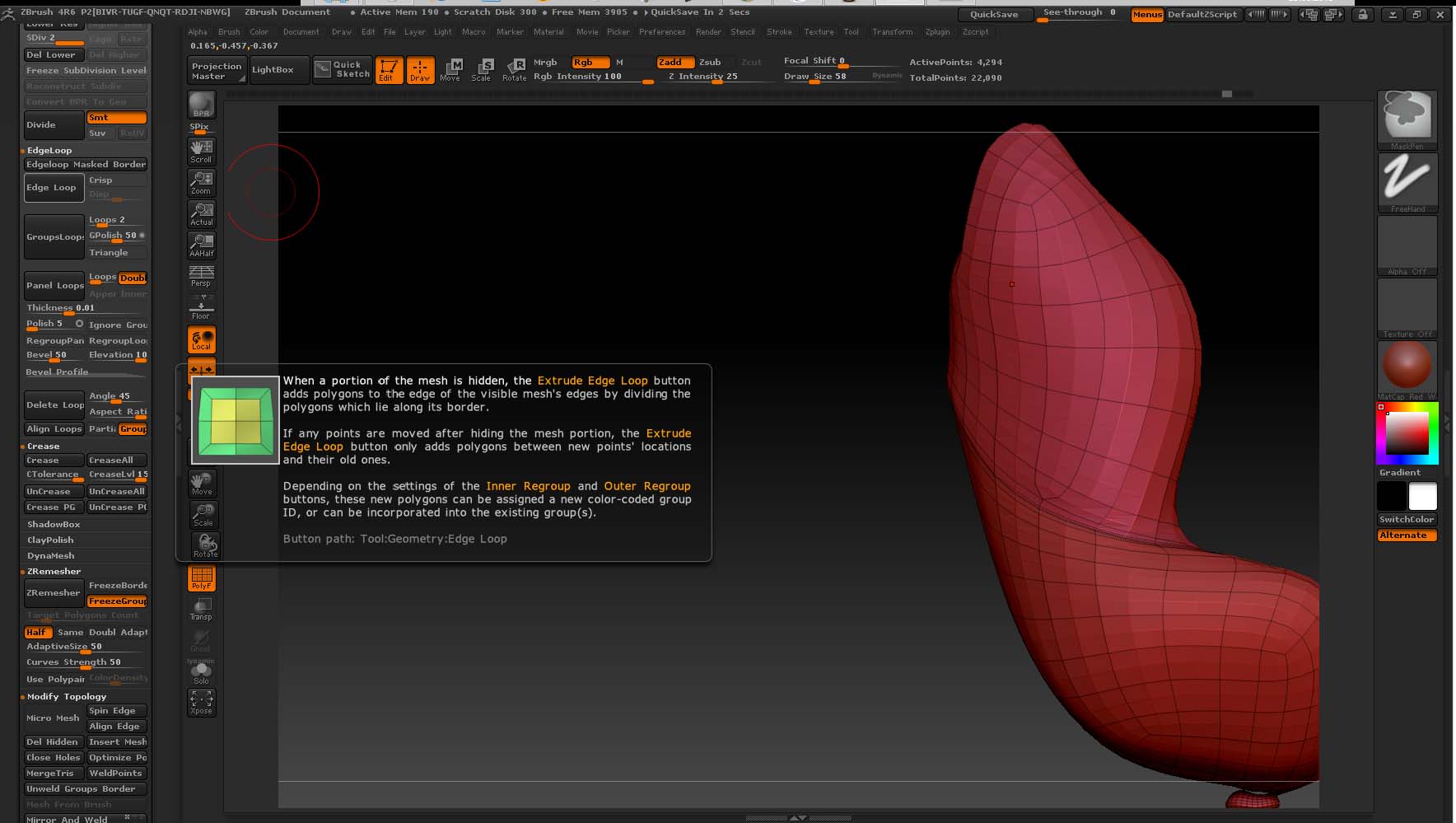Collapse the Crease section
This screenshot has width=1456, height=823.
[43, 447]
